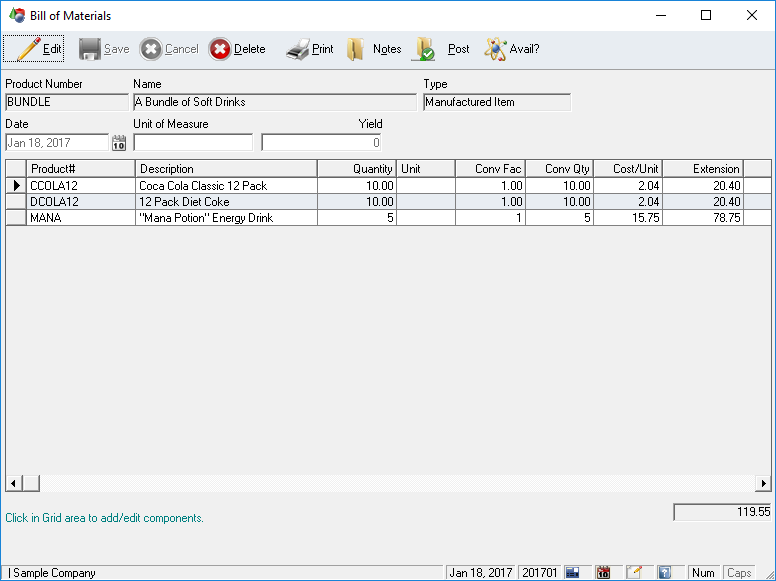Screen dimensions: 776x581
Task: Click the Extension column header
Action: 703,169
